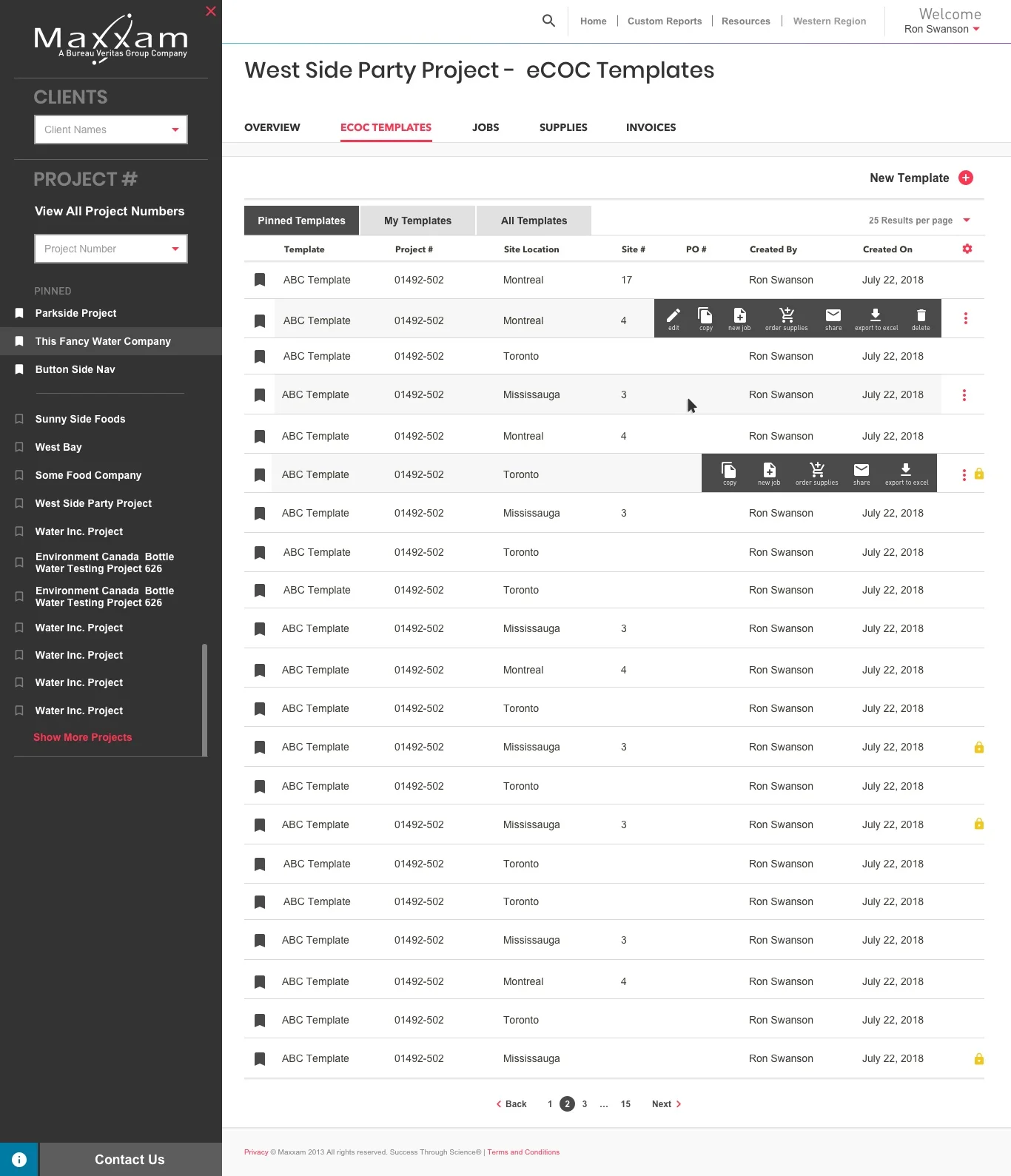Unpin This Fancy Water Company bookmark
The image size is (1011, 1176).
[19, 341]
